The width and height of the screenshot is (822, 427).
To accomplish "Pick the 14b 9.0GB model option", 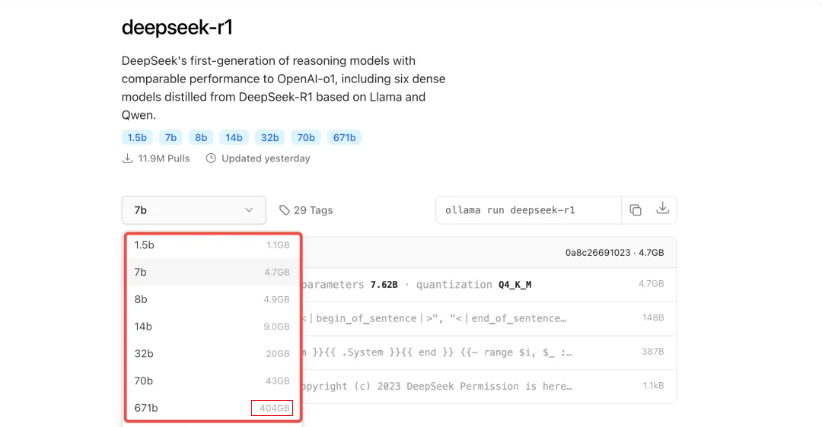I will click(212, 326).
